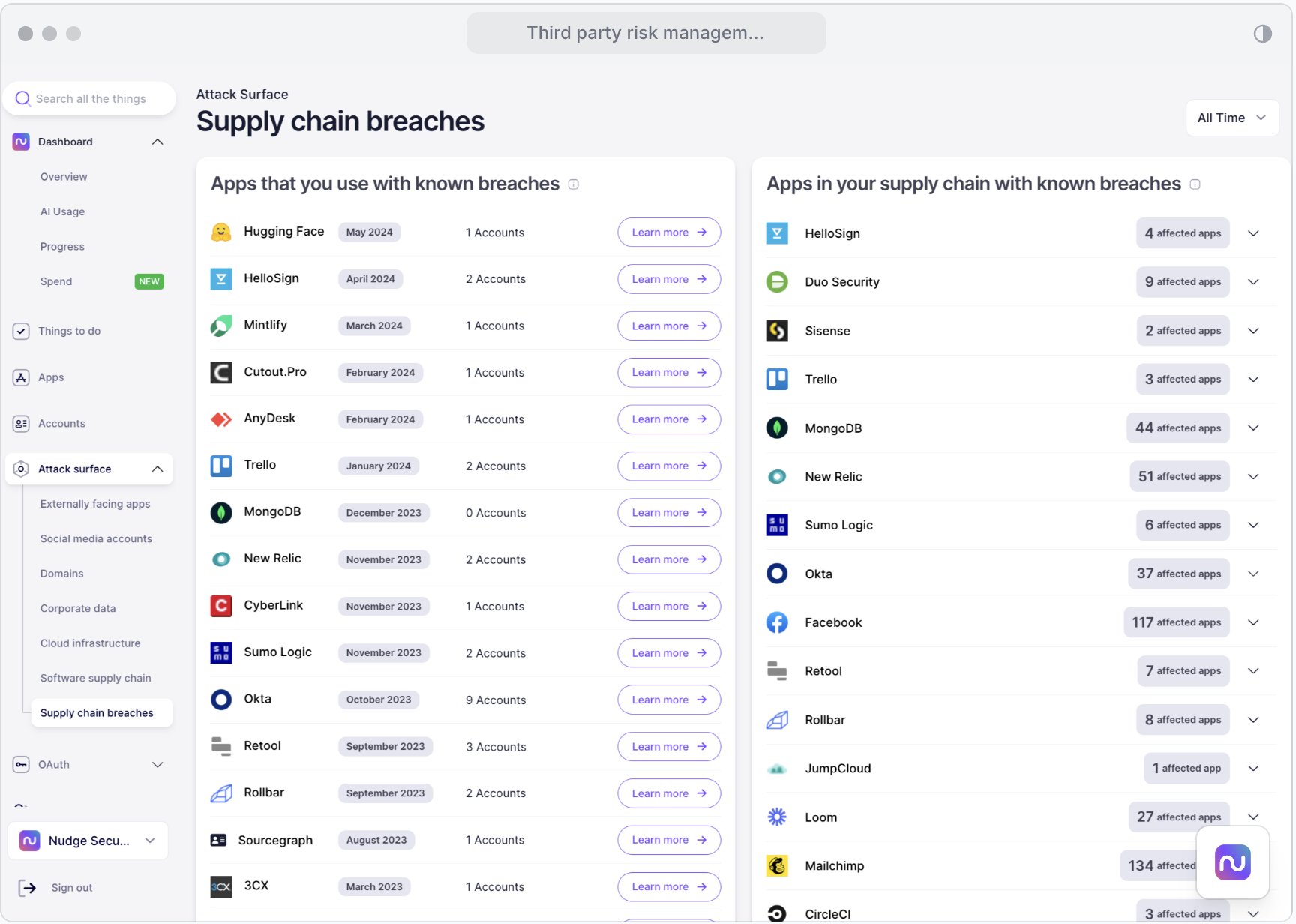Image resolution: width=1296 pixels, height=924 pixels.
Task: Open the Overview dashboard page
Action: click(64, 177)
